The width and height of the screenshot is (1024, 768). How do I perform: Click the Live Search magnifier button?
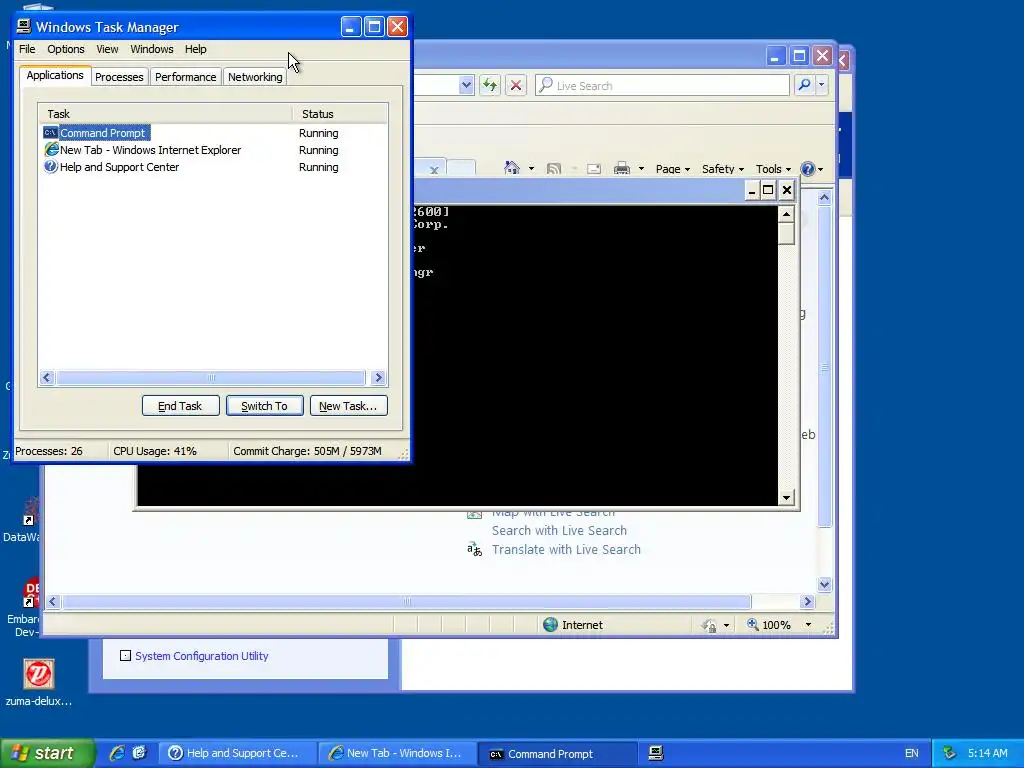pyautogui.click(x=805, y=85)
